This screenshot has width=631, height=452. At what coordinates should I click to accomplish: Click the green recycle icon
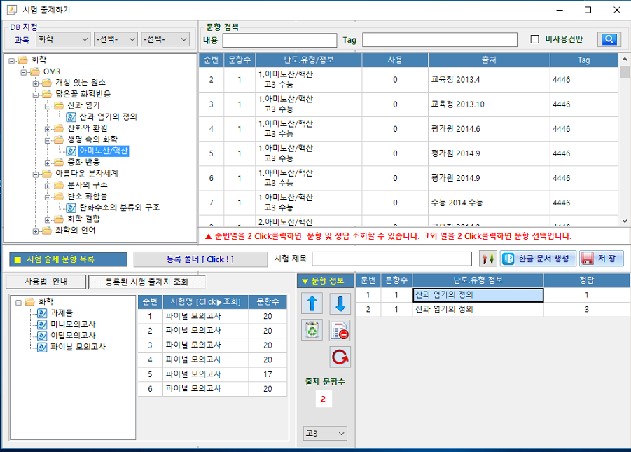click(312, 330)
